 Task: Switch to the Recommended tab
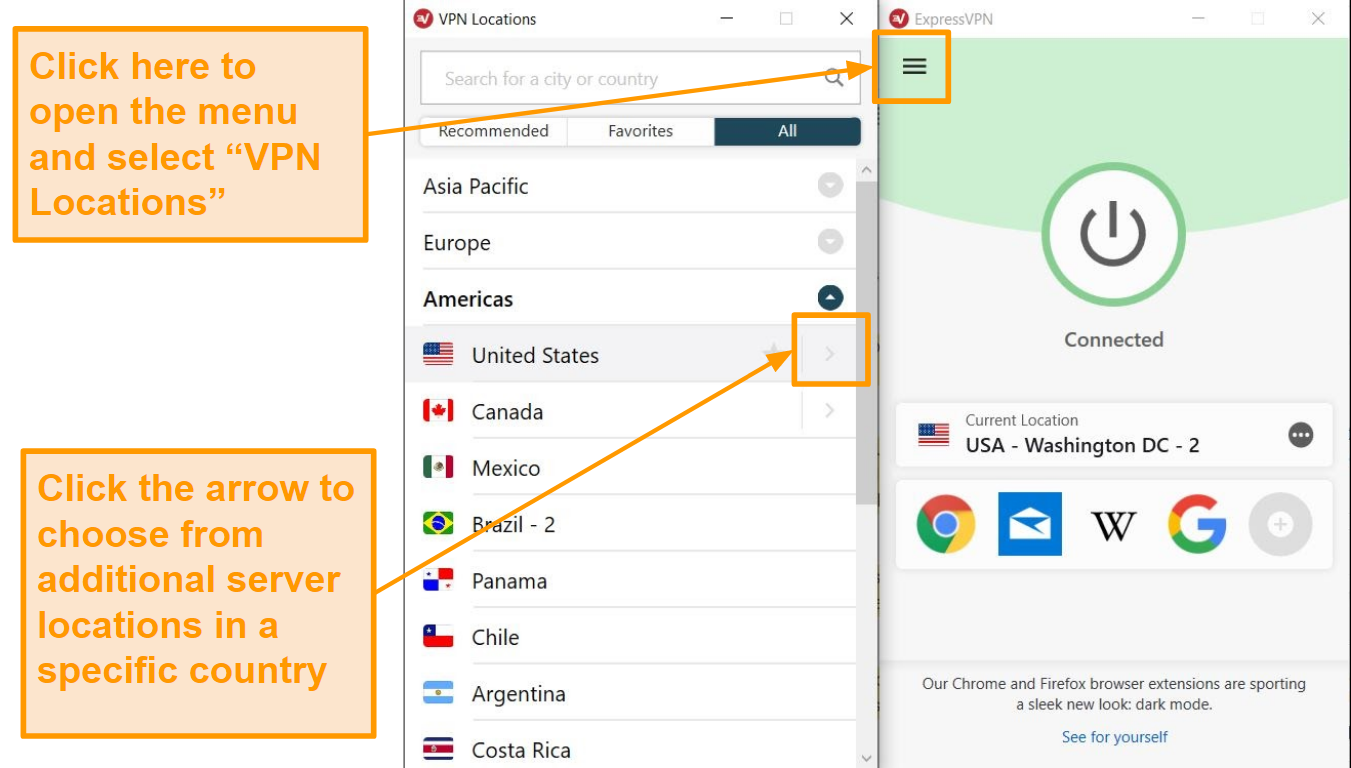click(493, 131)
